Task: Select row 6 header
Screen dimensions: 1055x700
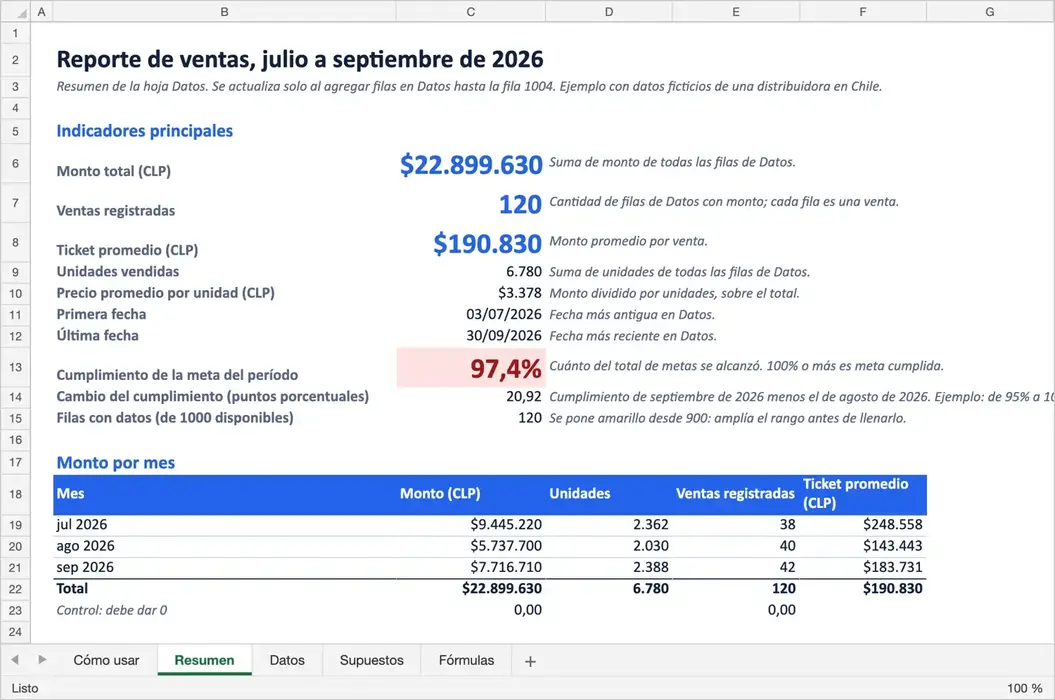Action: pyautogui.click(x=15, y=164)
